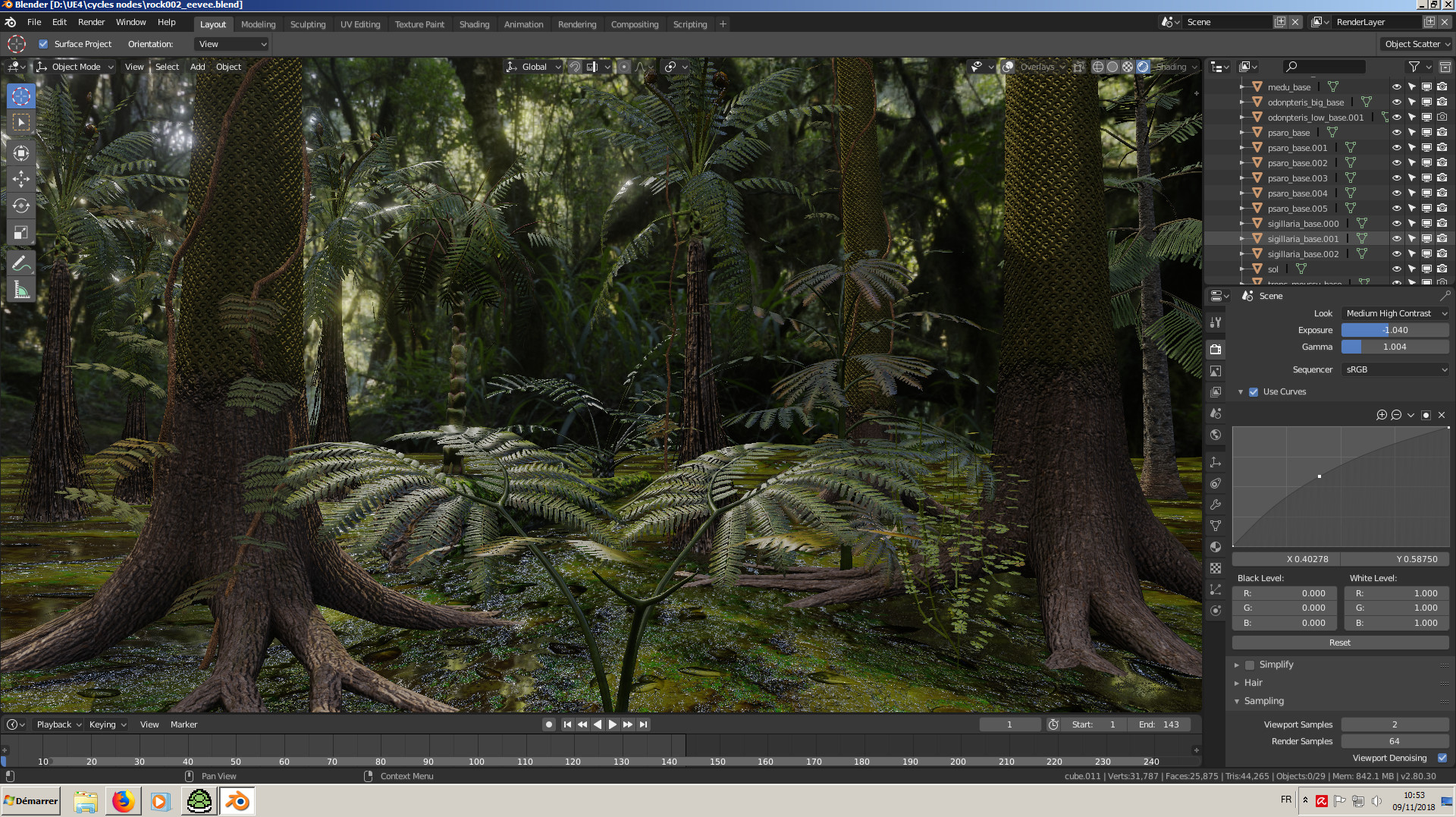The height and width of the screenshot is (817, 1456).
Task: Open the Render menu
Action: click(x=91, y=23)
